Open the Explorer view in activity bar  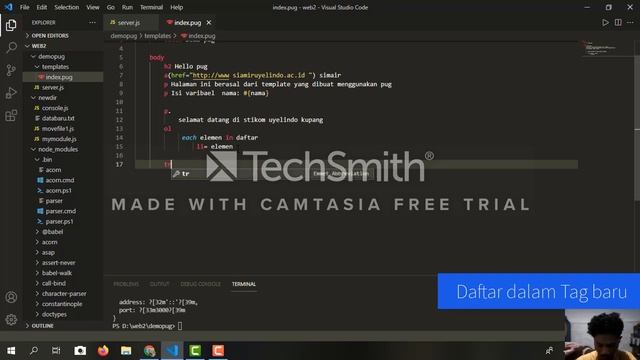tap(11, 25)
